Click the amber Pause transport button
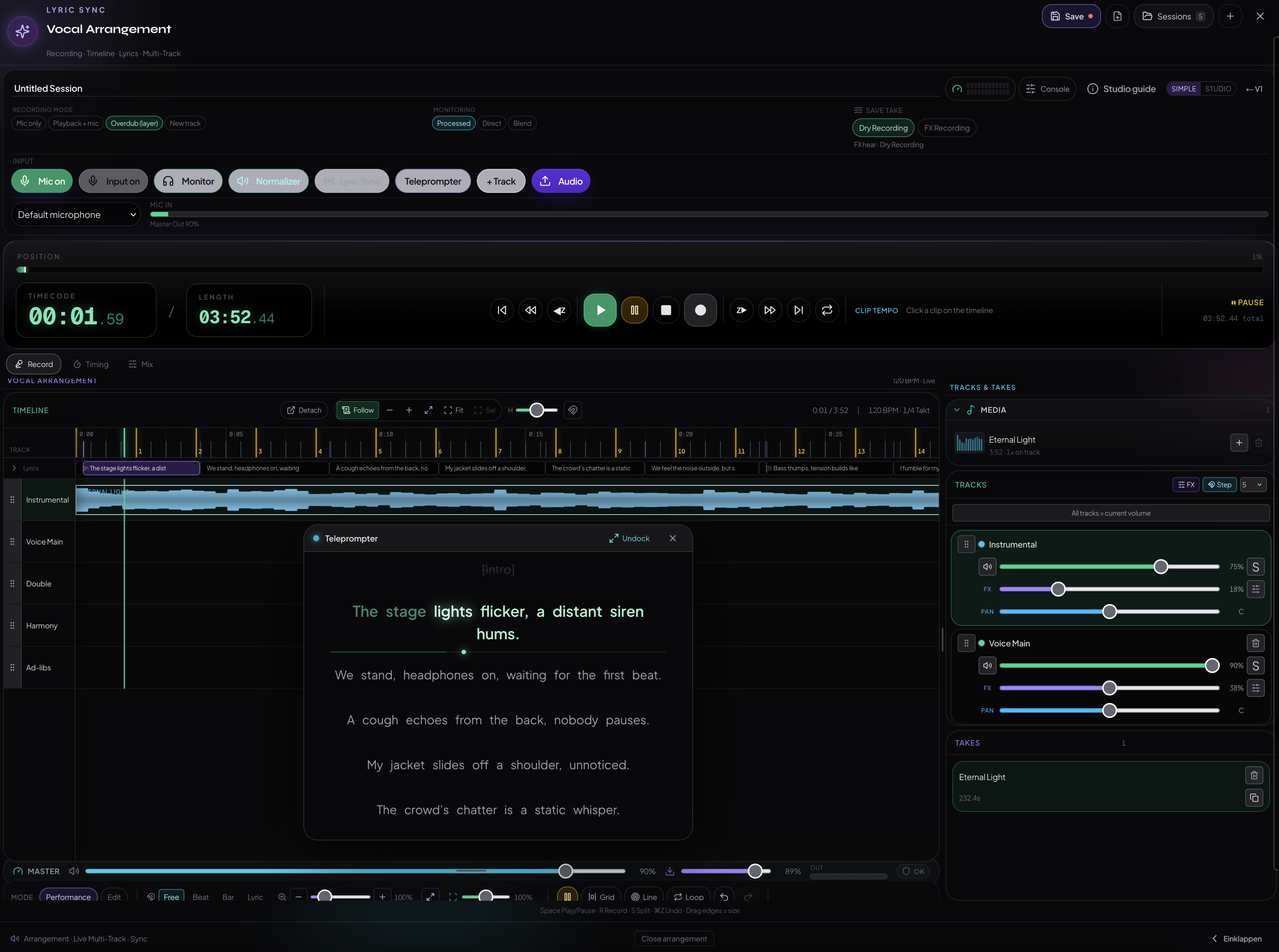This screenshot has width=1279, height=952. (634, 310)
